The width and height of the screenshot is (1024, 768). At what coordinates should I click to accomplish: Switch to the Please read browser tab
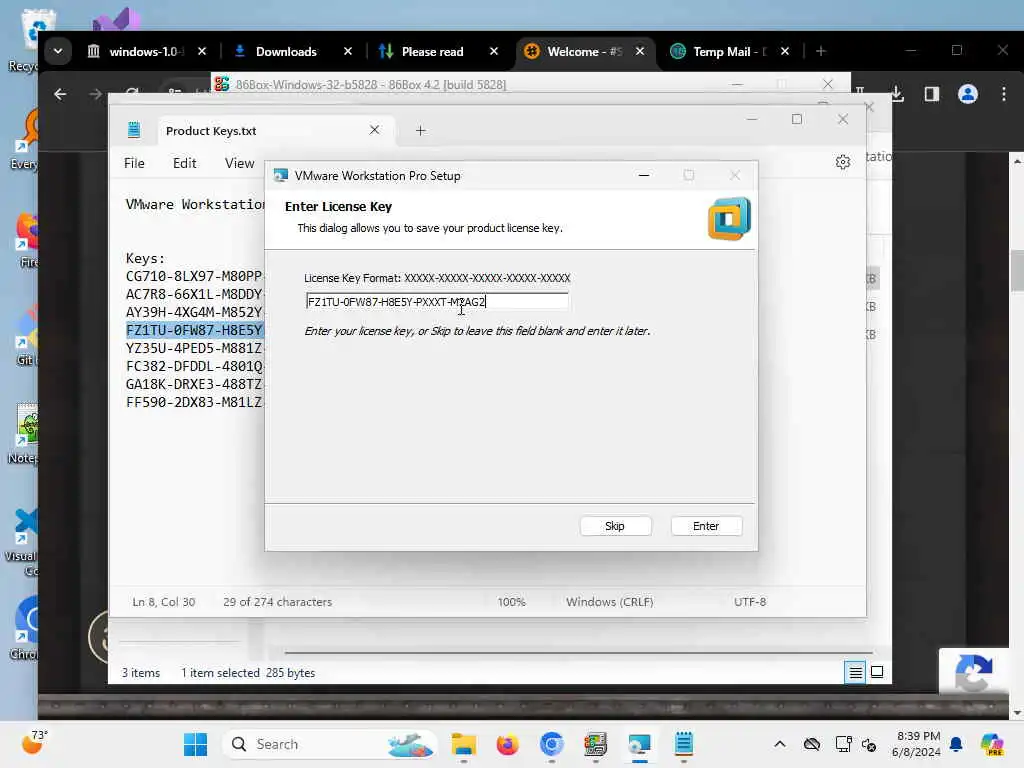[432, 52]
